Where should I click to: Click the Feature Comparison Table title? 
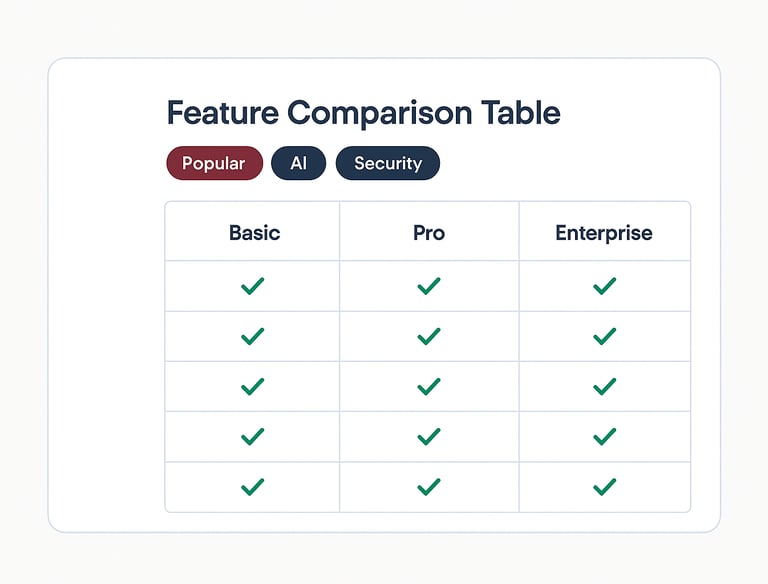[363, 113]
